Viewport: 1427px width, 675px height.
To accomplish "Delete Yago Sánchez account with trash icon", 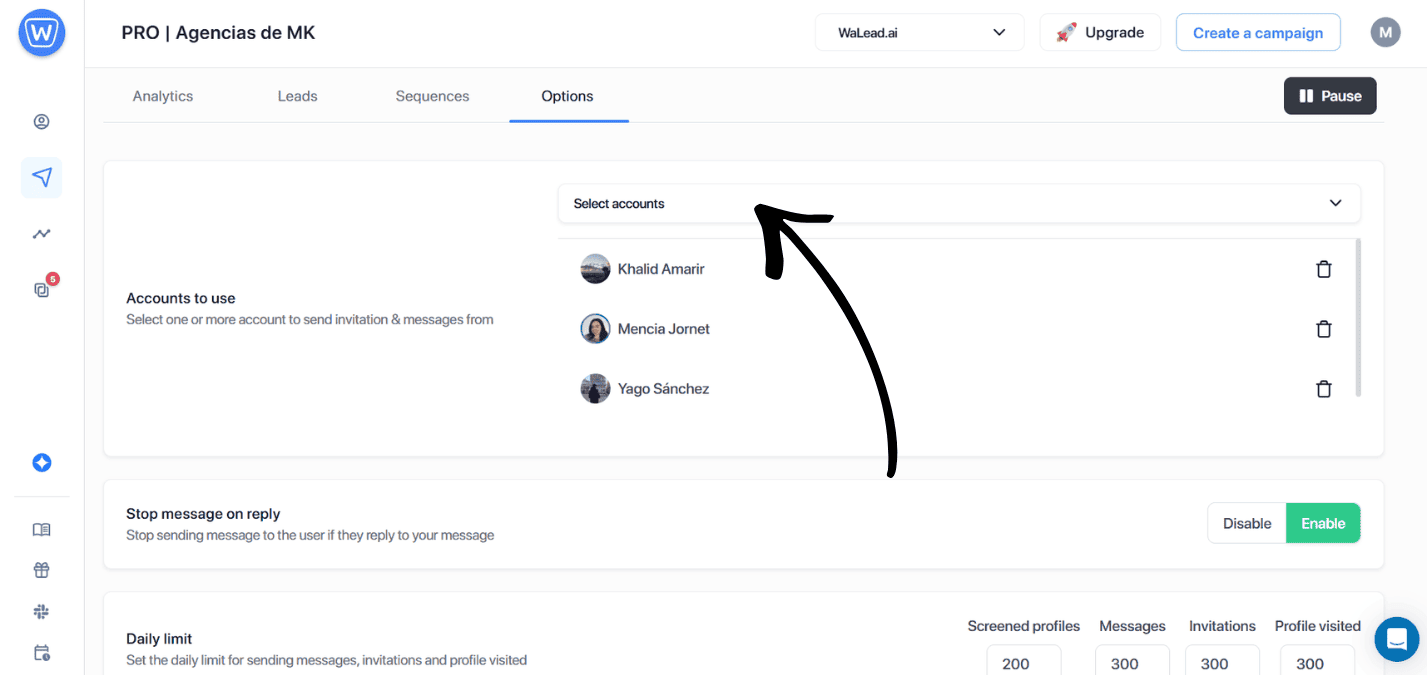I will point(1324,389).
